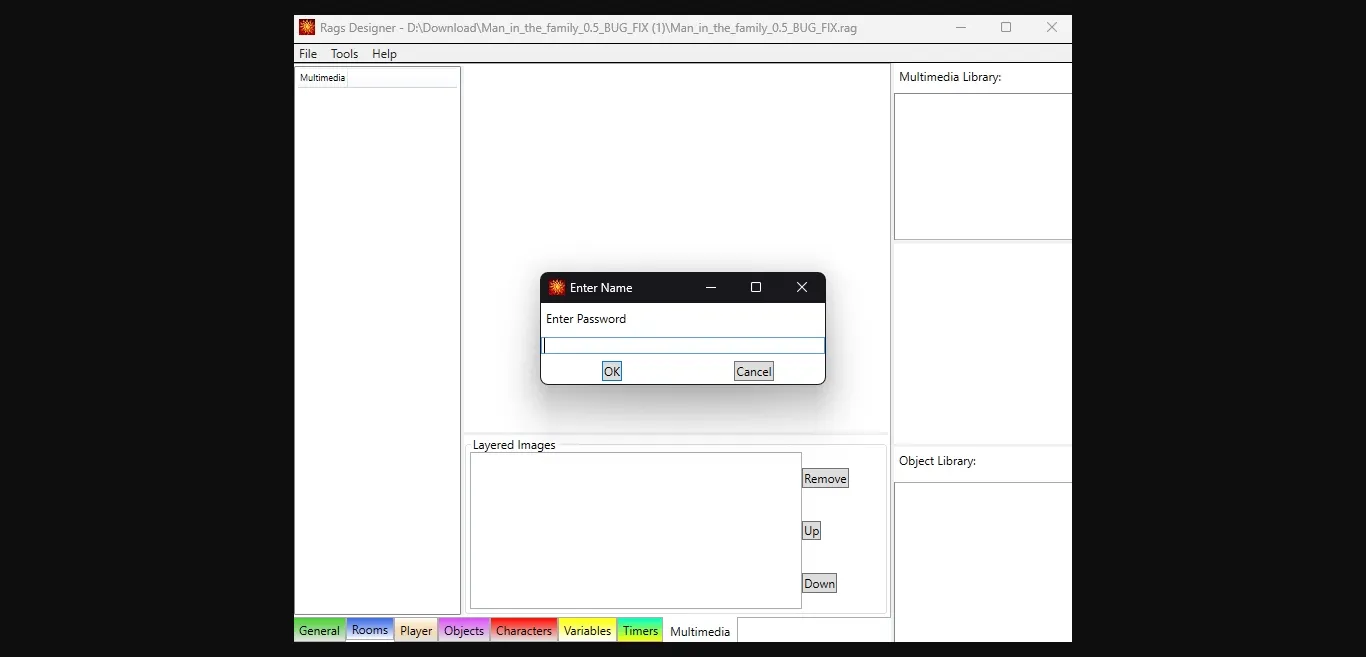Open the Tools menu
1366x657 pixels.
tap(344, 54)
